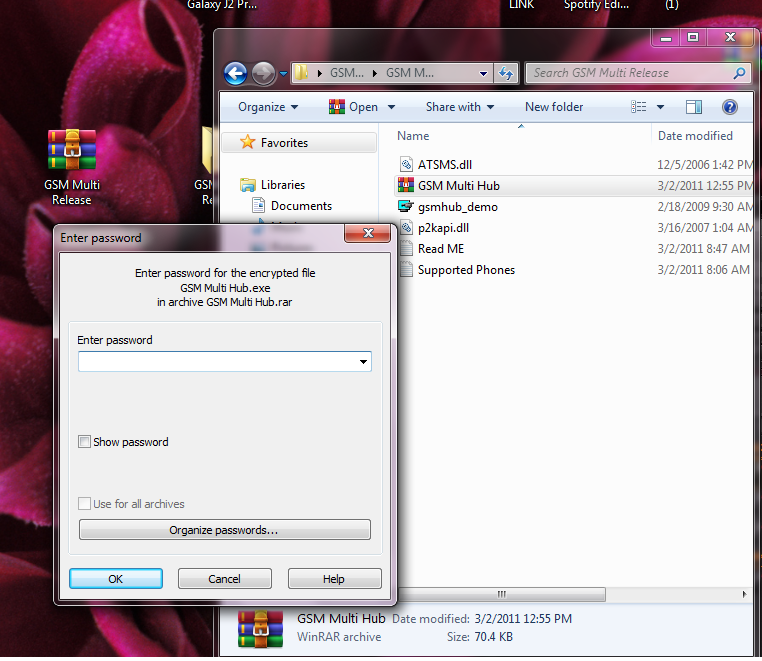762x661 pixels.
Task: Cancel the Enter password dialog
Action: coord(225,579)
